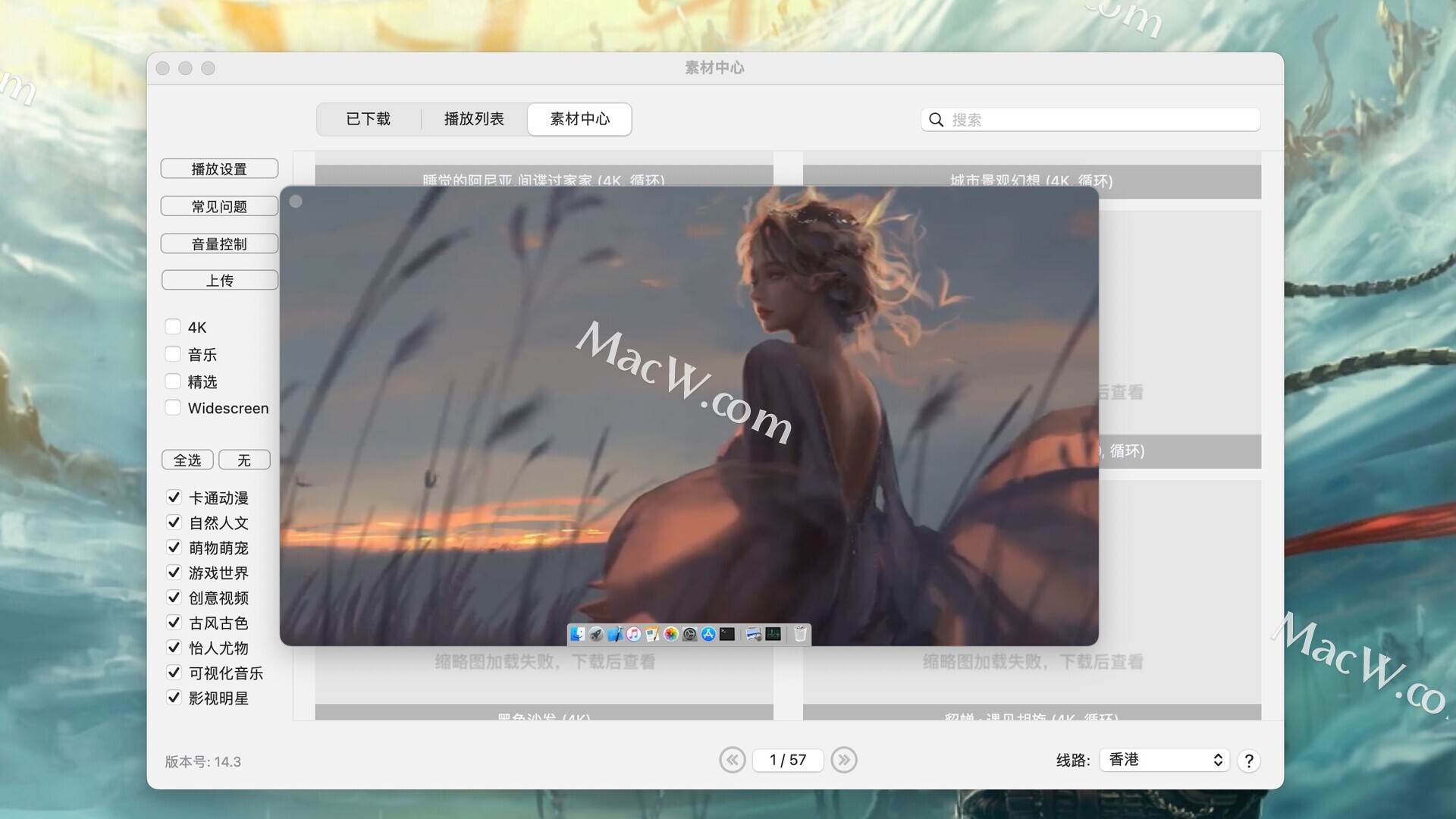The height and width of the screenshot is (819, 1456).
Task: Click the magnifier icon in search bar
Action: (x=937, y=120)
